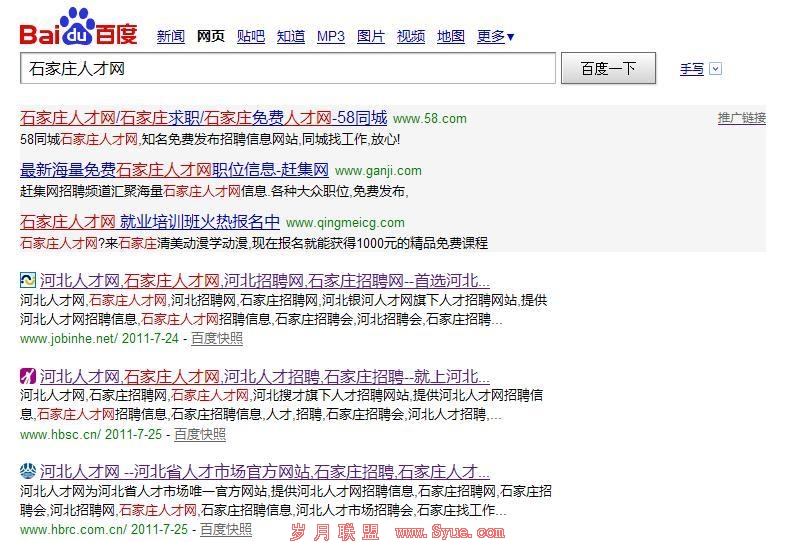
Task: Open the 赶集网 sponsored result title
Action: point(174,170)
